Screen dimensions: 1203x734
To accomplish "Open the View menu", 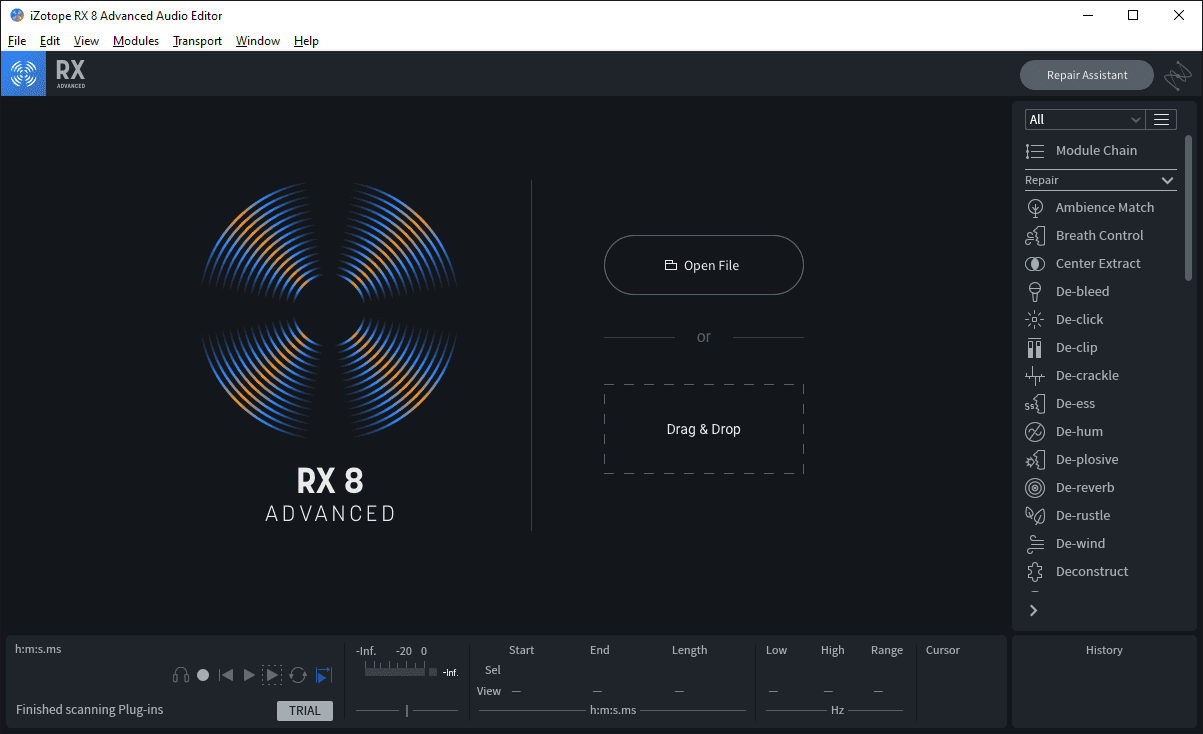I will click(x=87, y=41).
